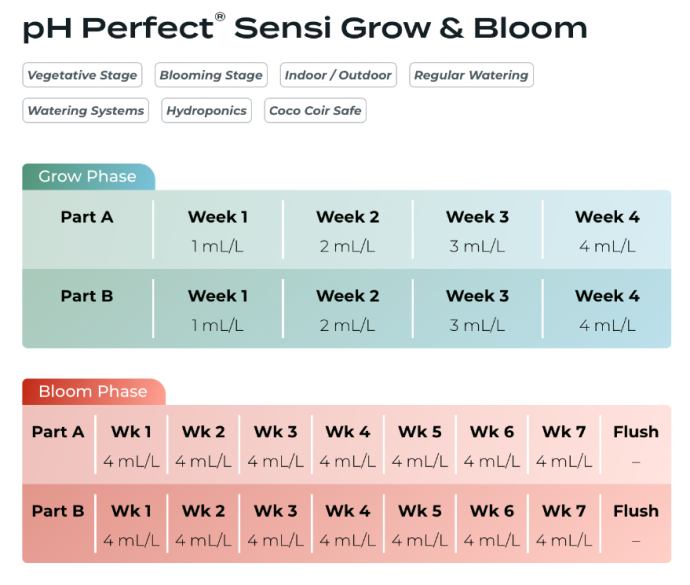
Task: Click the pH Perfect Sensi Grow & Bloom title
Action: click(x=305, y=27)
